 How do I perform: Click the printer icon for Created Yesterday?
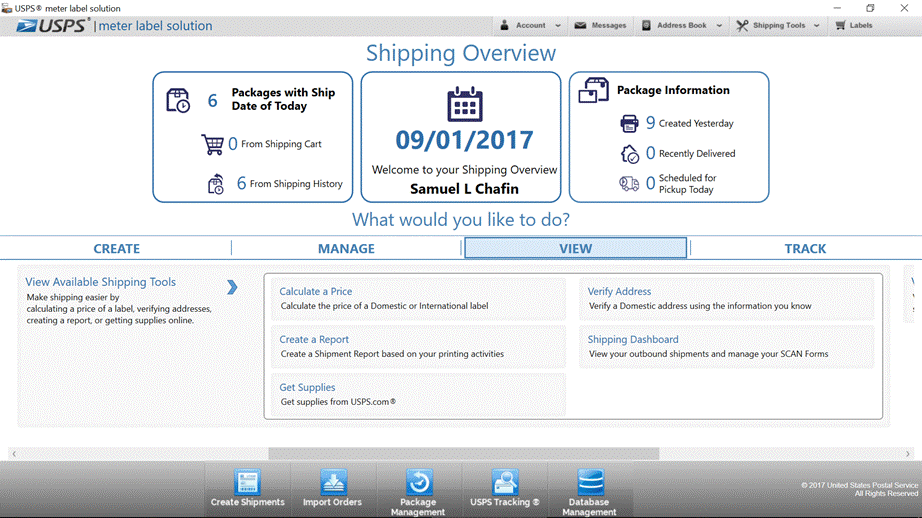(x=629, y=123)
